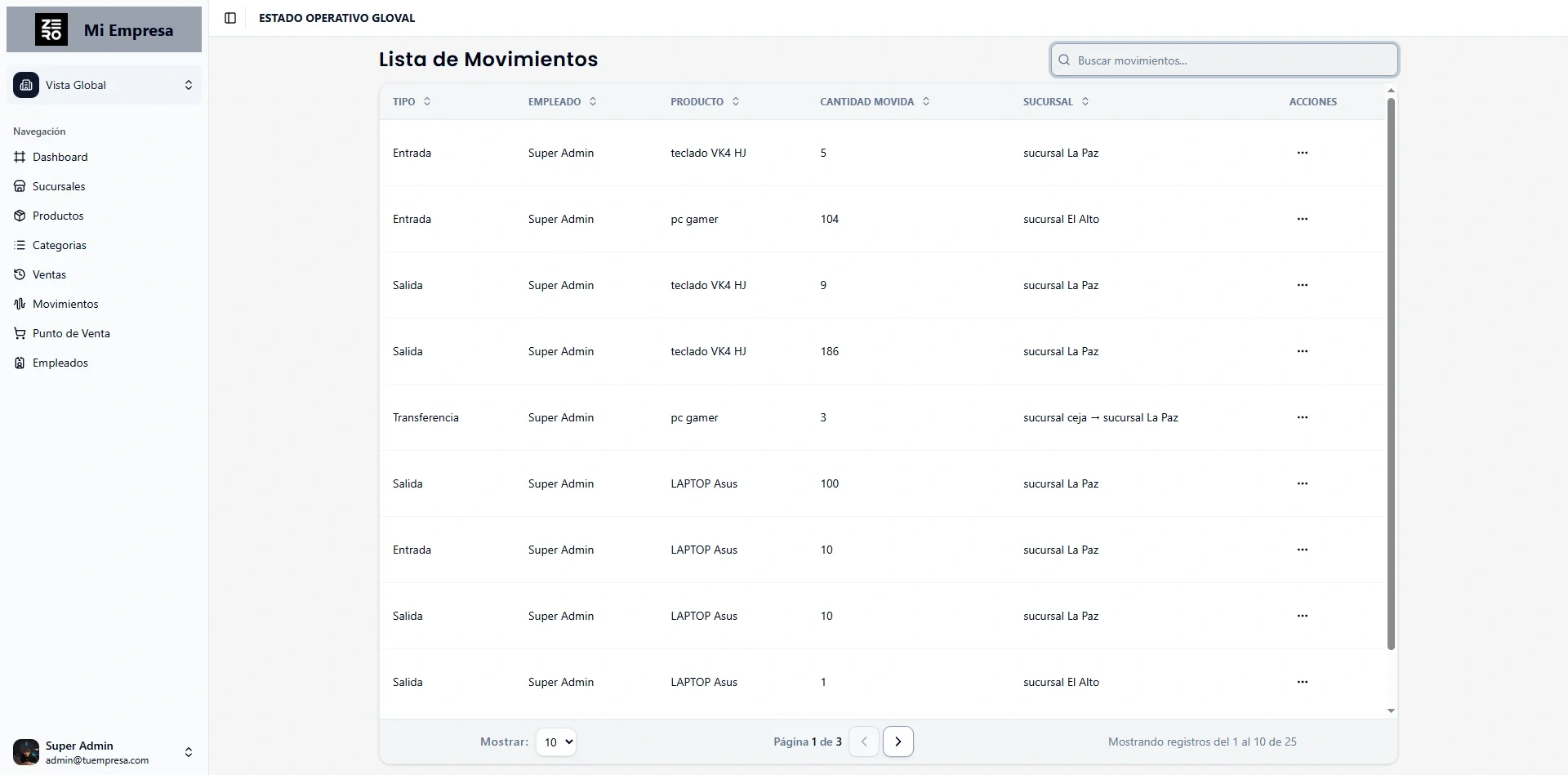The height and width of the screenshot is (775, 1568).
Task: Click the Empleados icon
Action: (x=20, y=362)
